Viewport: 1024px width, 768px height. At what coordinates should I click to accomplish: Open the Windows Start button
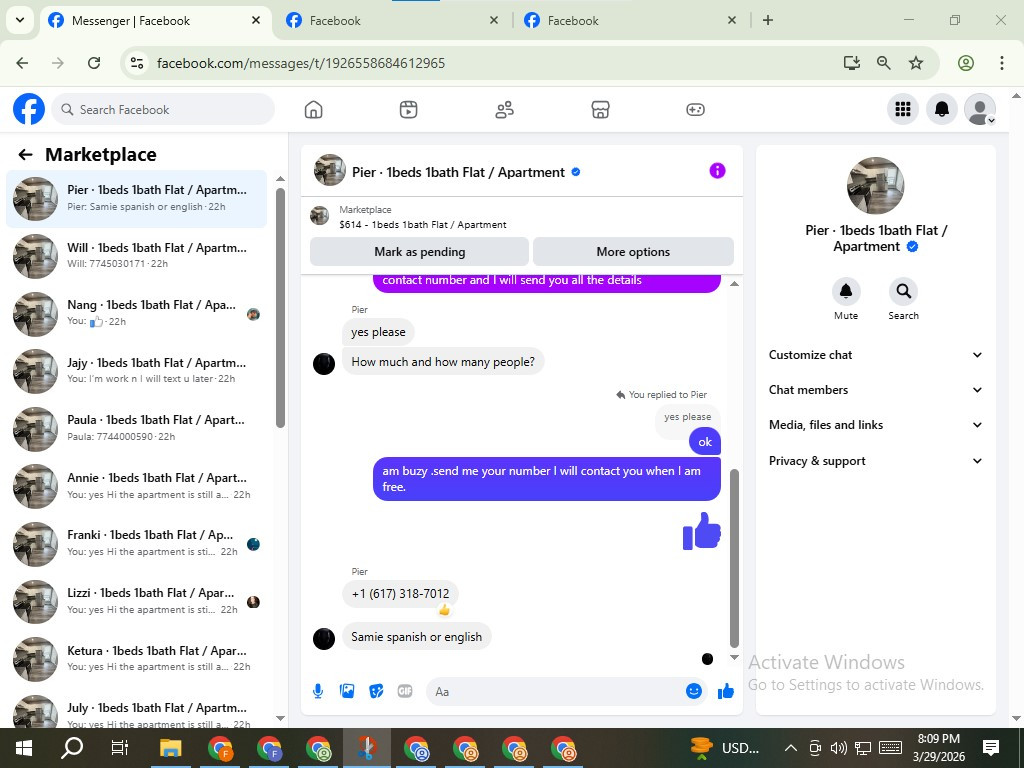click(24, 748)
